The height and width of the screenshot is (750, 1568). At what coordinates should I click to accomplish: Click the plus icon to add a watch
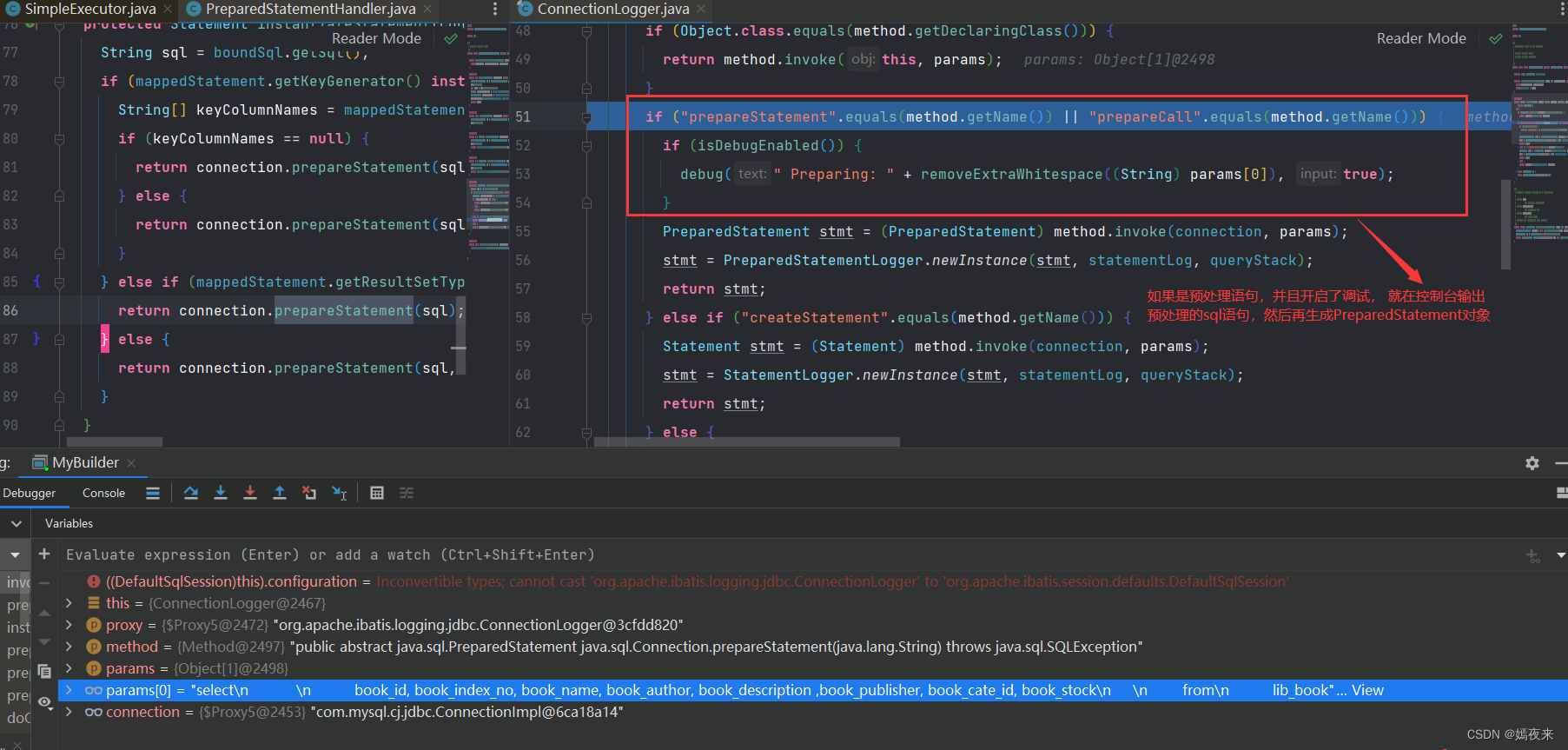point(44,554)
